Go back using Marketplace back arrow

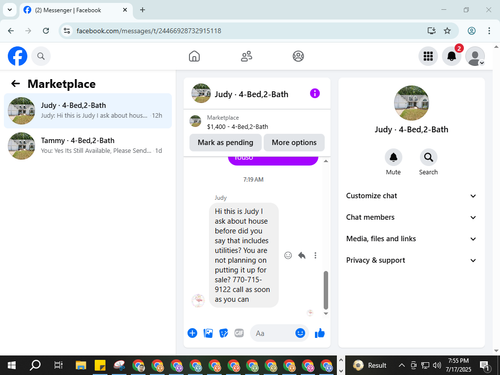coord(16,83)
